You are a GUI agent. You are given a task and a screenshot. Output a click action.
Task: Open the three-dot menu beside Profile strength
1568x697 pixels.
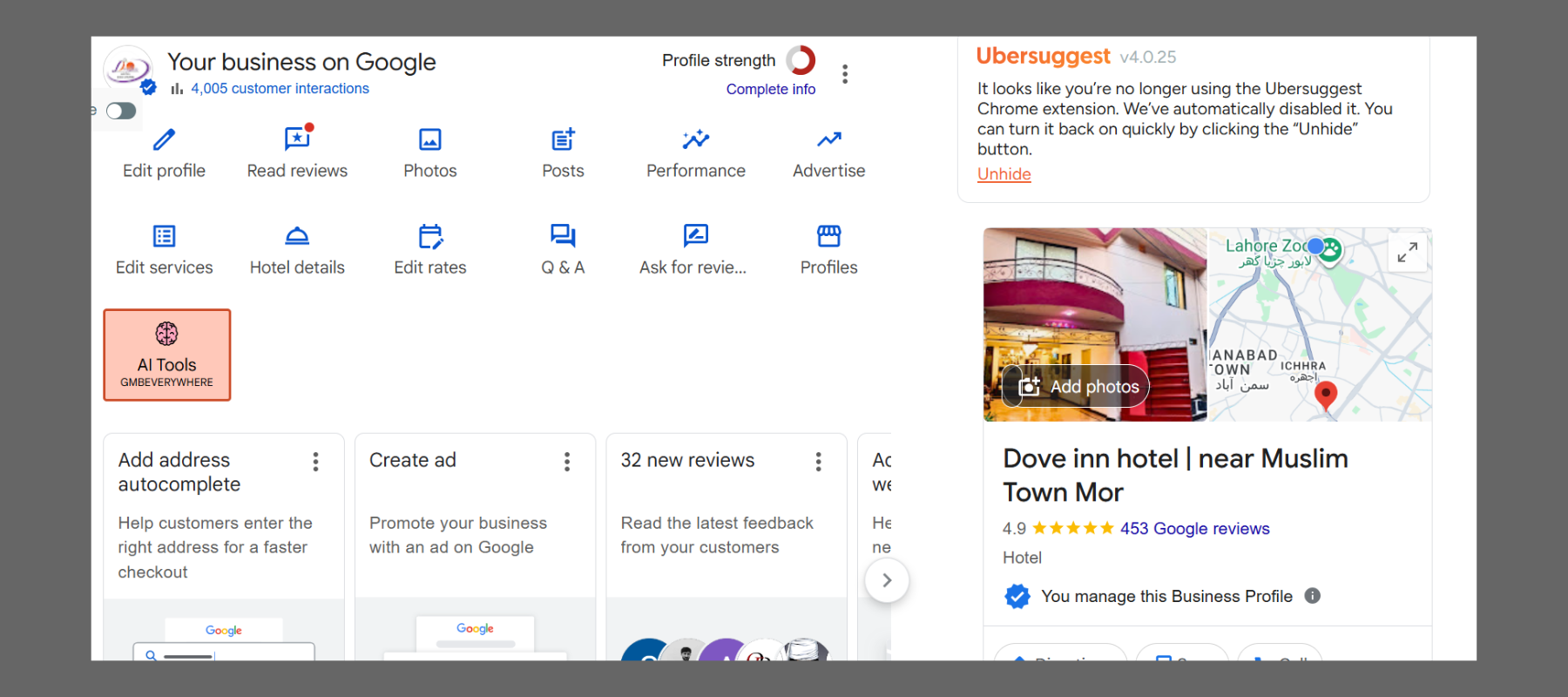844,74
